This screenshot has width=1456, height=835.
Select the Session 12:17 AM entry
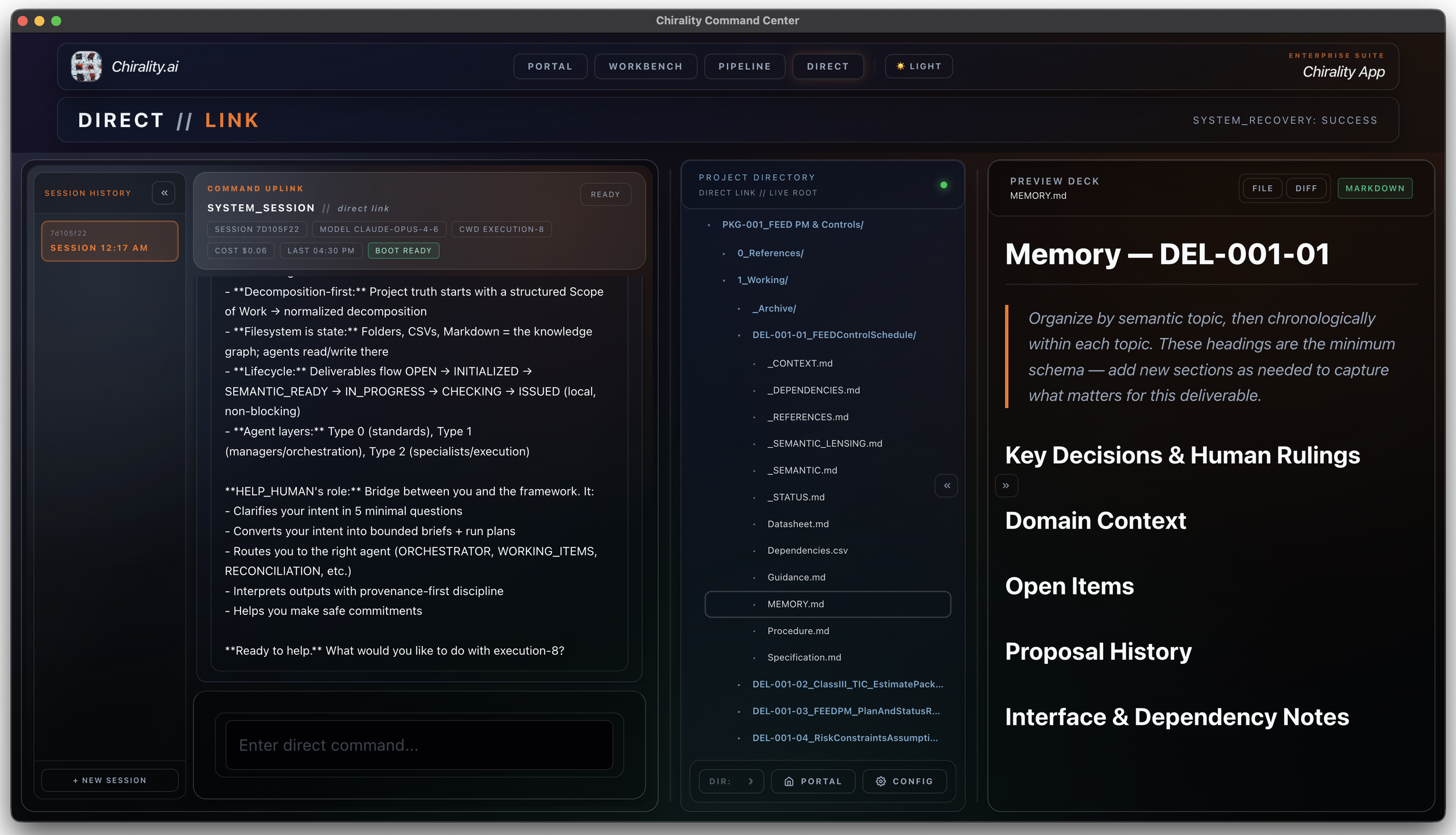click(109, 241)
